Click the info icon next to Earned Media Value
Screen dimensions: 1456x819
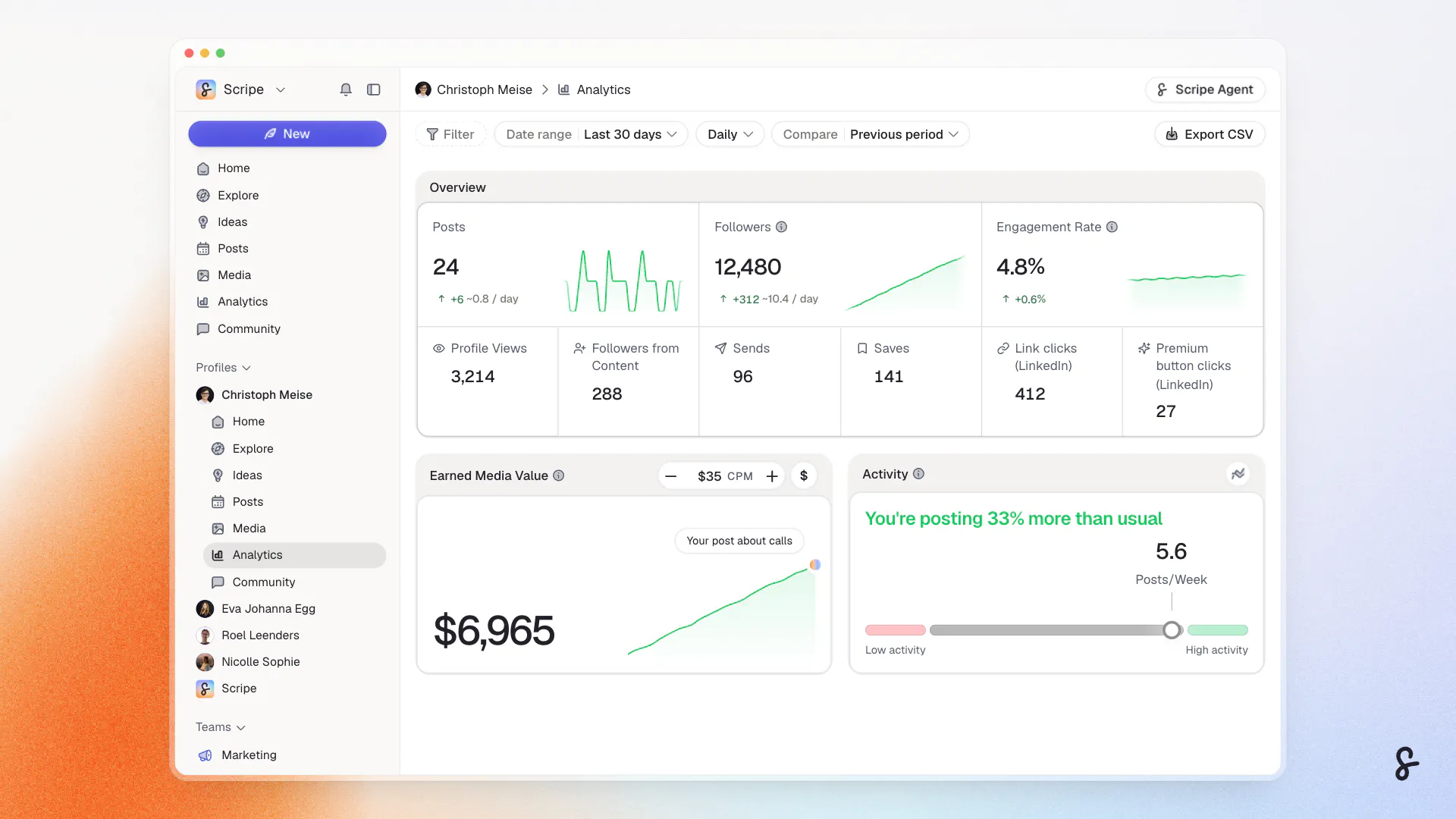coord(559,475)
